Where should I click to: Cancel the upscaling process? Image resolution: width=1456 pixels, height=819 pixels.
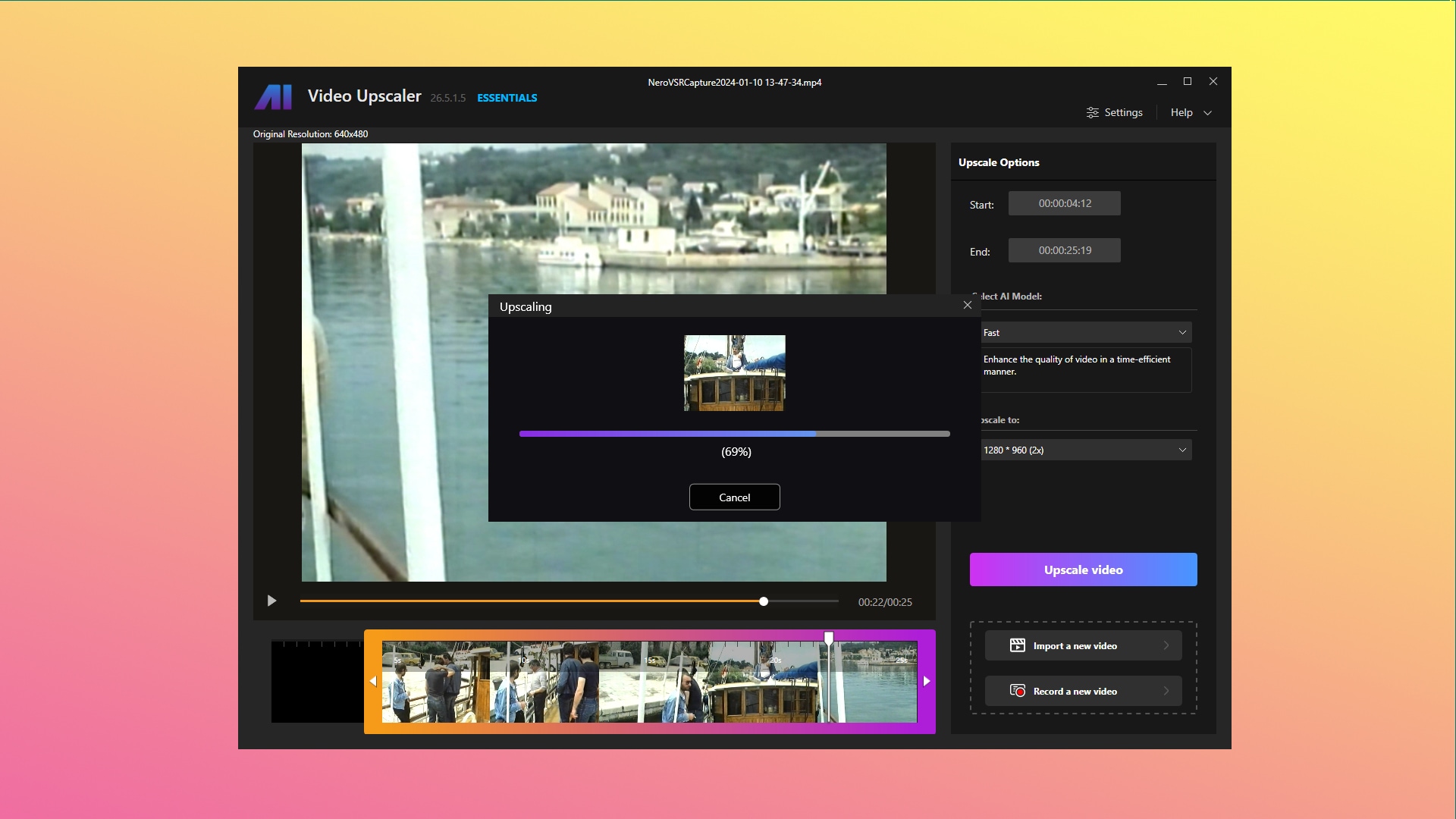[734, 497]
